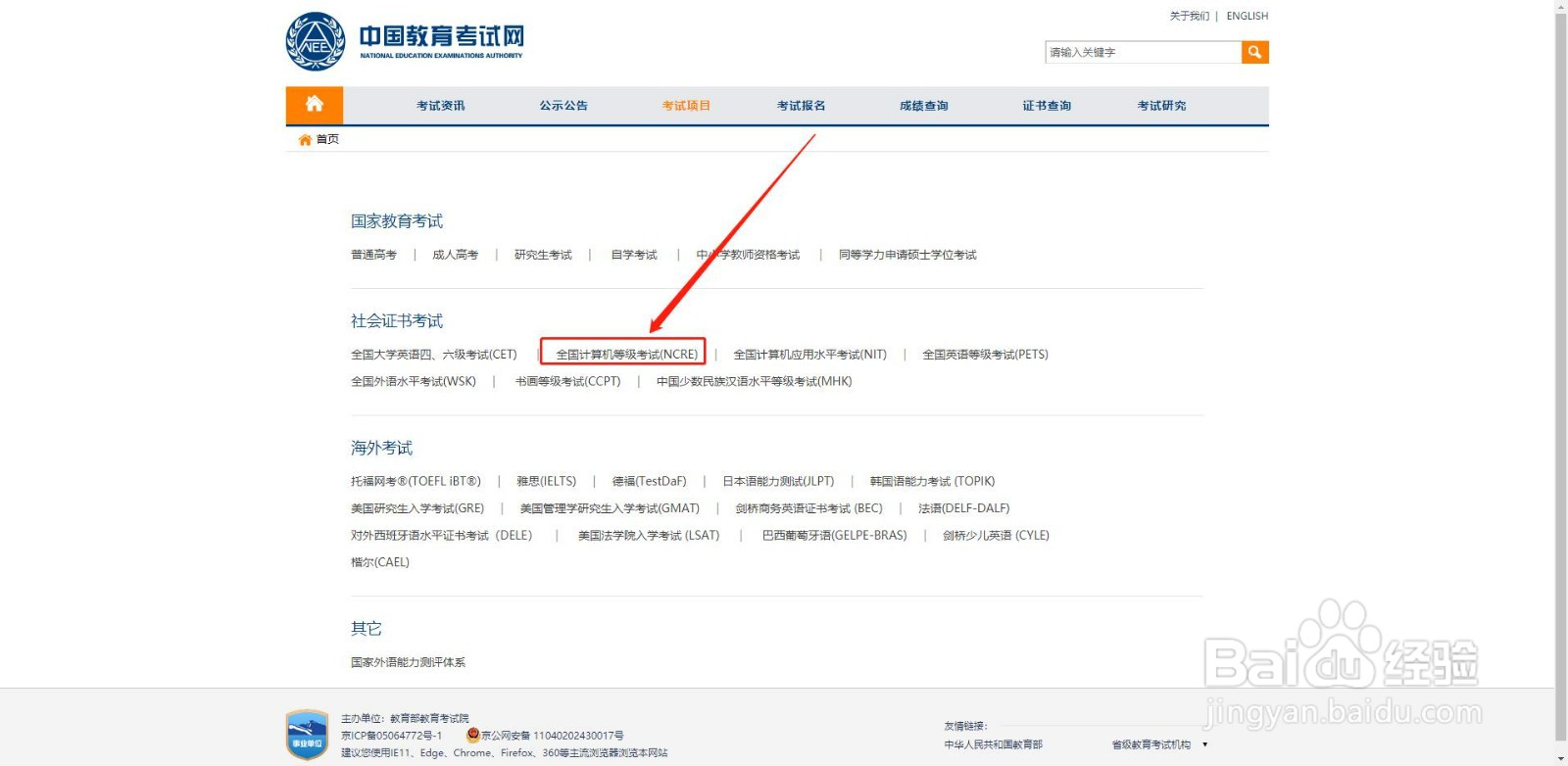Click the NEEA site logo
The height and width of the screenshot is (766, 1568).
pyautogui.click(x=406, y=41)
